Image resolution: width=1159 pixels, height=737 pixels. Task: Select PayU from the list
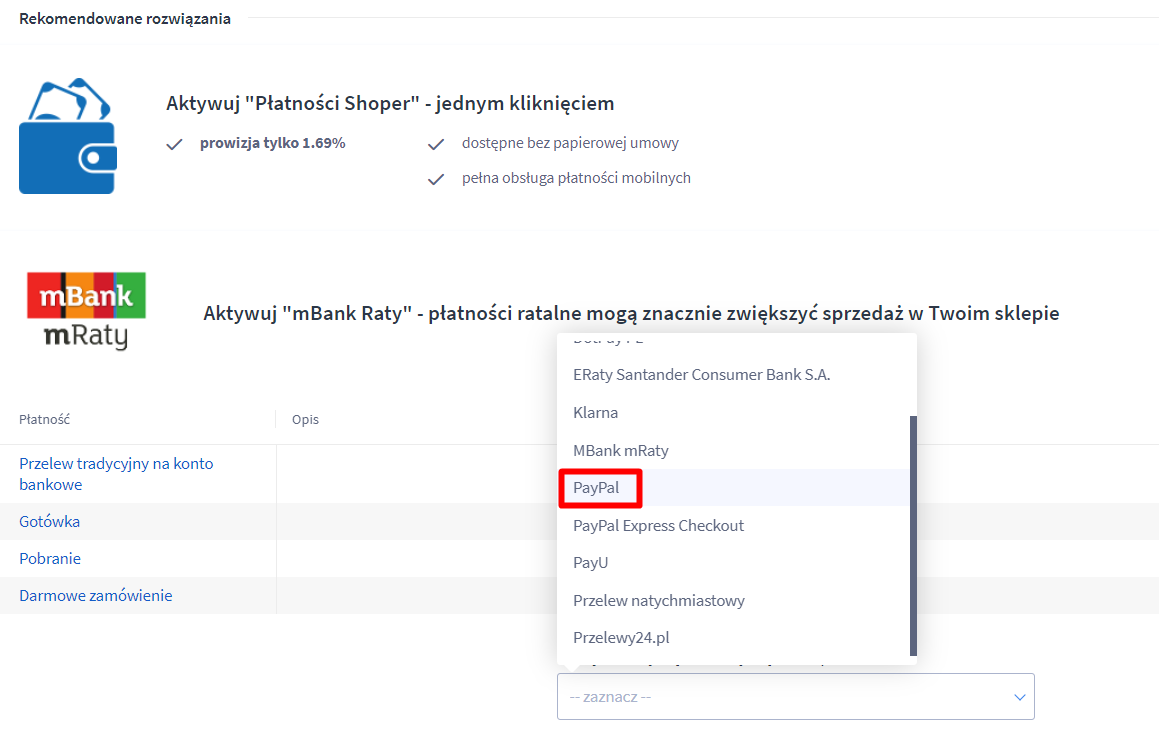point(590,563)
